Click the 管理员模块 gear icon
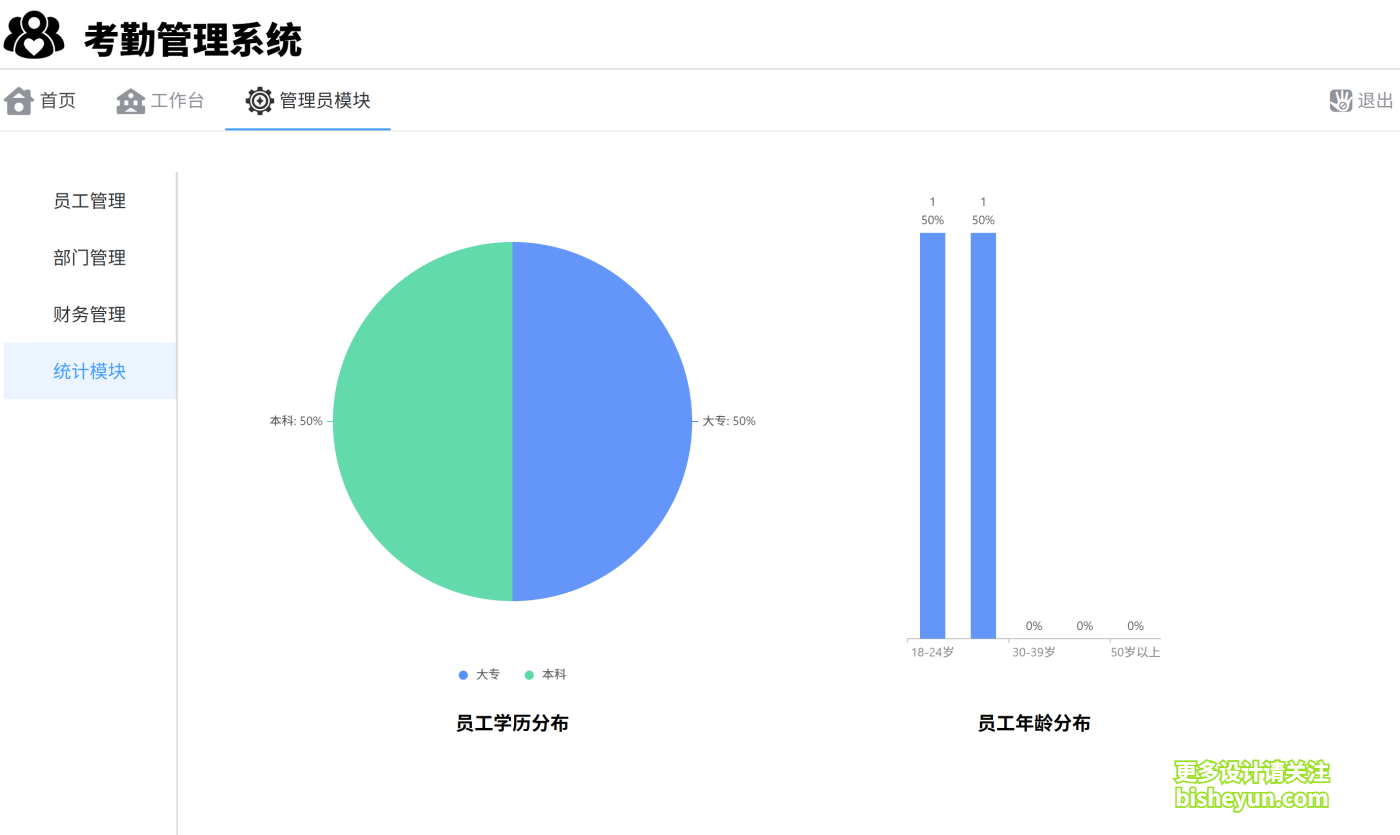1400x835 pixels. pyautogui.click(x=260, y=101)
